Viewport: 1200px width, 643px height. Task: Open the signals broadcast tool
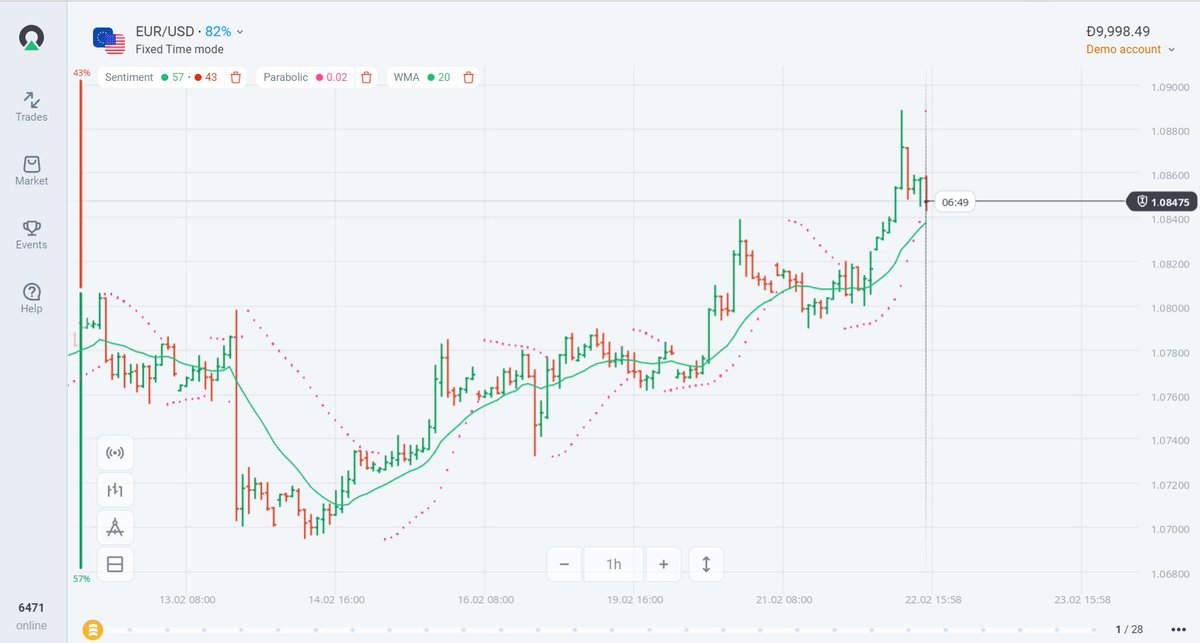(115, 453)
